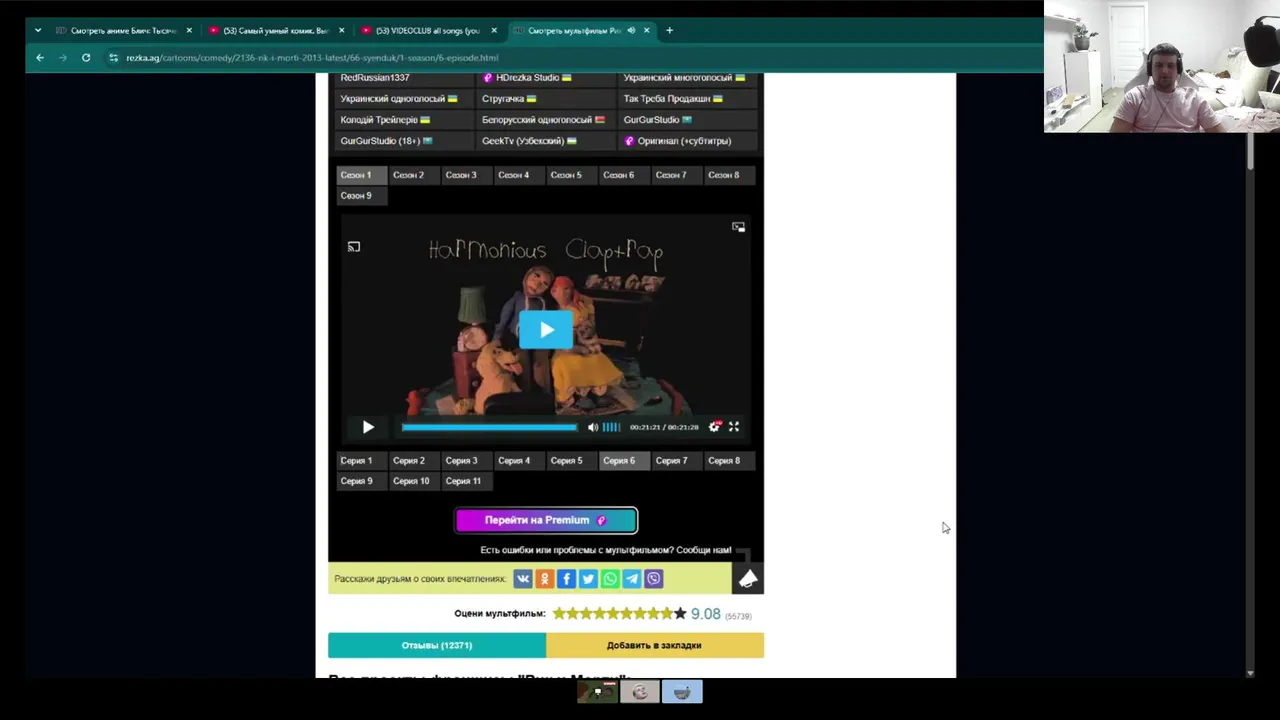The height and width of the screenshot is (720, 1280).
Task: Open the tab search dropdown arrow
Action: (x=38, y=31)
